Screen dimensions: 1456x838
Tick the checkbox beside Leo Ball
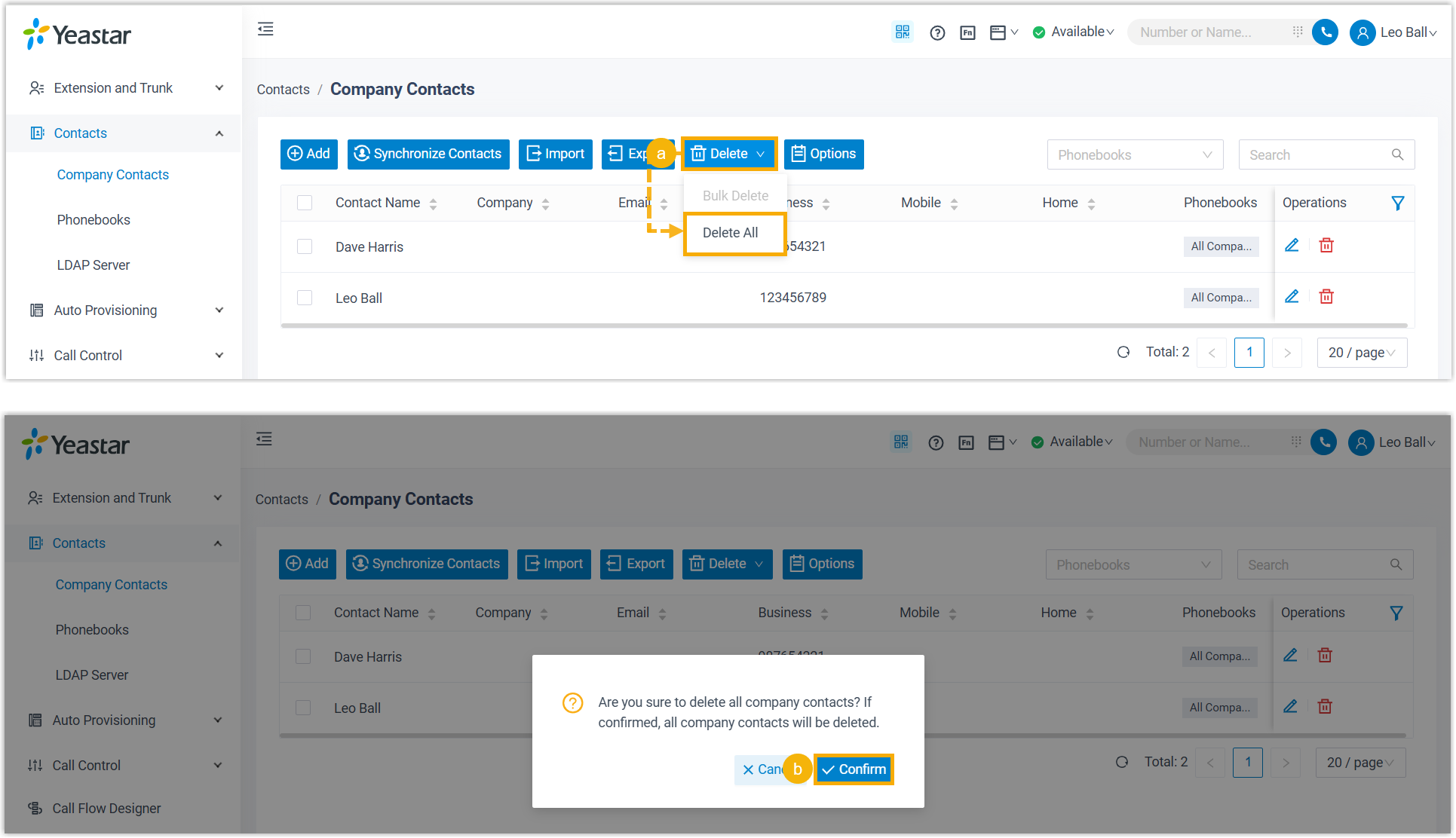pos(305,298)
